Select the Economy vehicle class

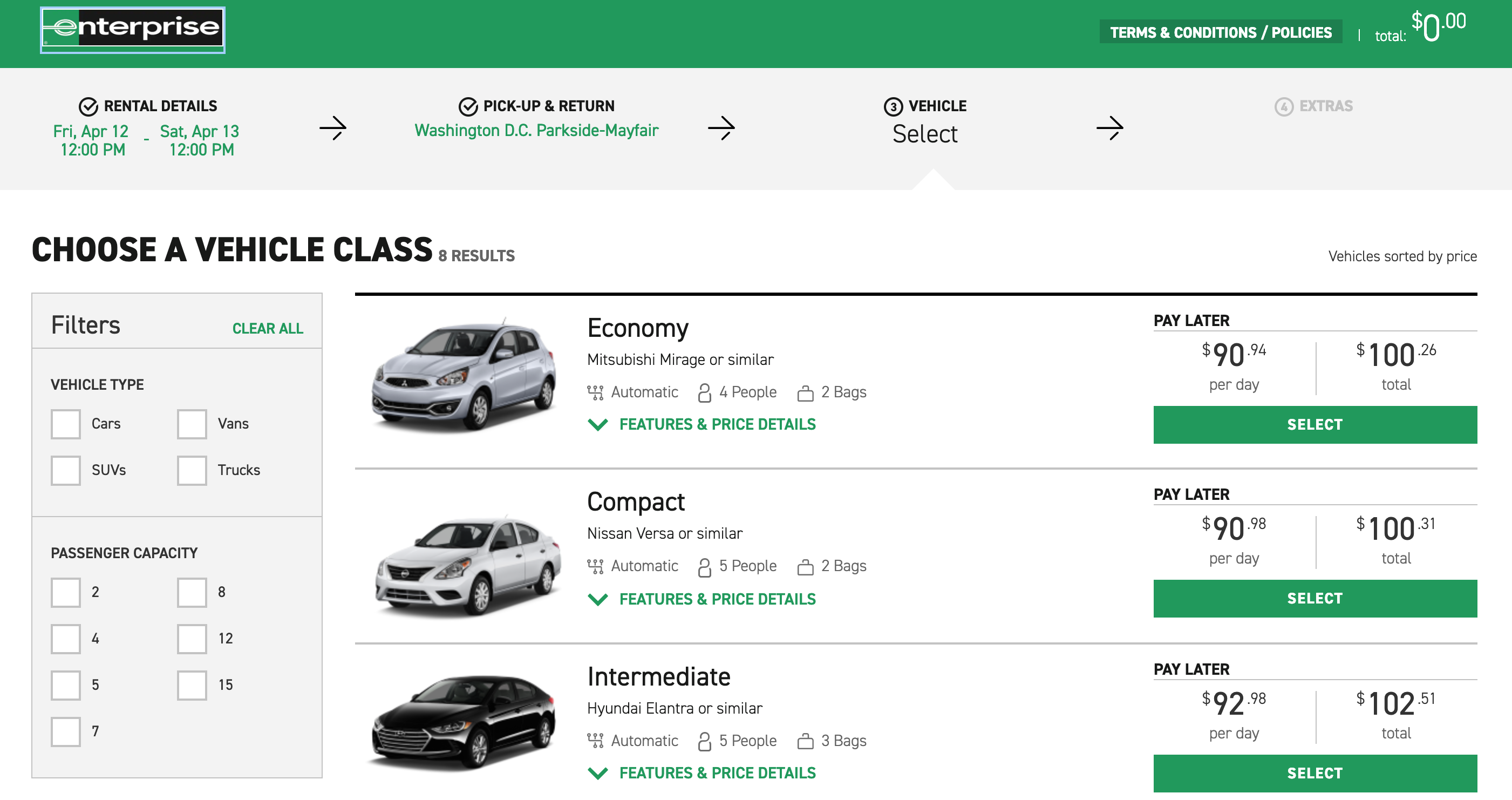(1316, 424)
